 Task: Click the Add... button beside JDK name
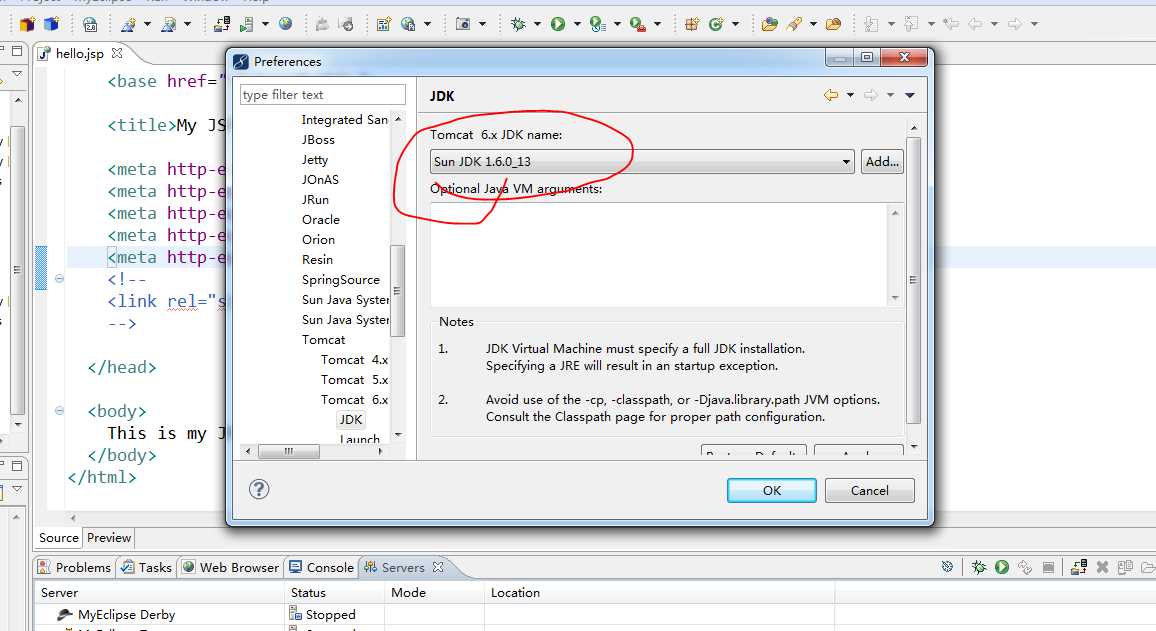click(x=882, y=161)
